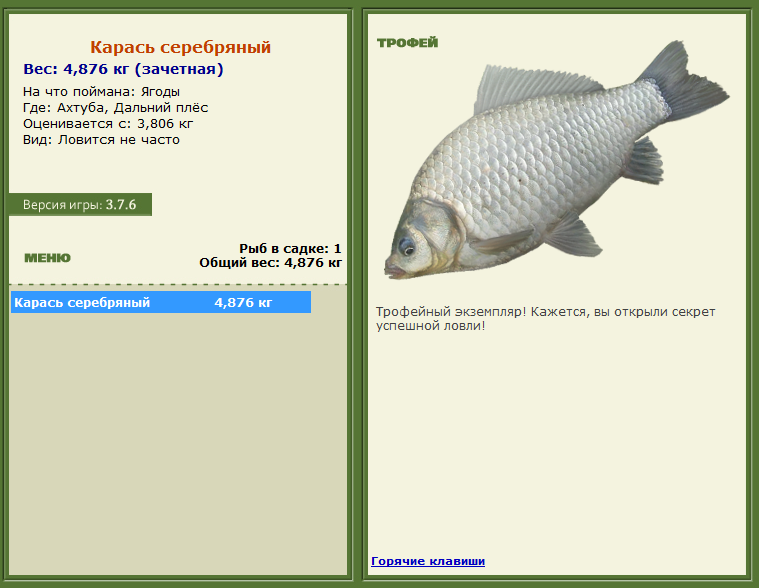Click the Где: Ахтуба, Дальний плёс text

[115, 107]
